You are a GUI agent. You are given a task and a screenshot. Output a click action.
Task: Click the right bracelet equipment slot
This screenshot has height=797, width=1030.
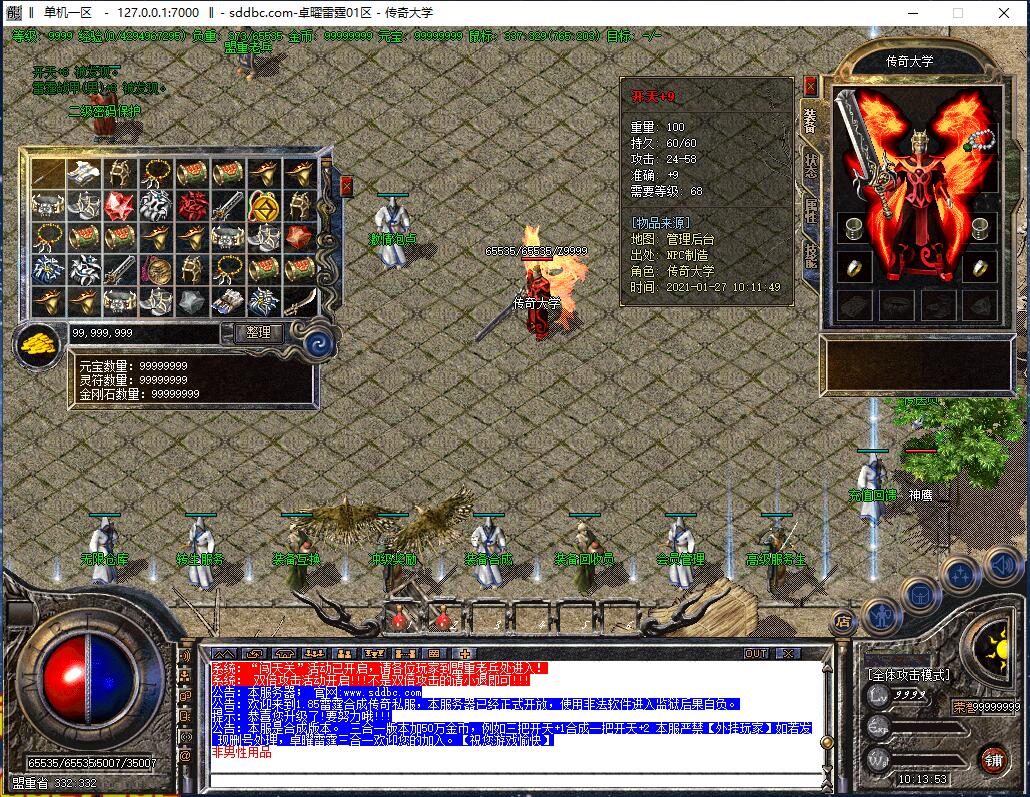(x=979, y=228)
